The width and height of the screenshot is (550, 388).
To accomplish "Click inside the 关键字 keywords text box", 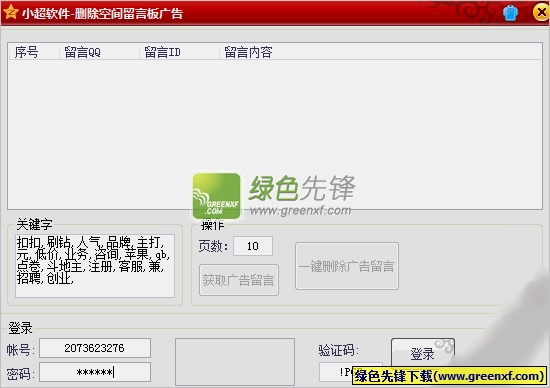I will click(x=95, y=266).
